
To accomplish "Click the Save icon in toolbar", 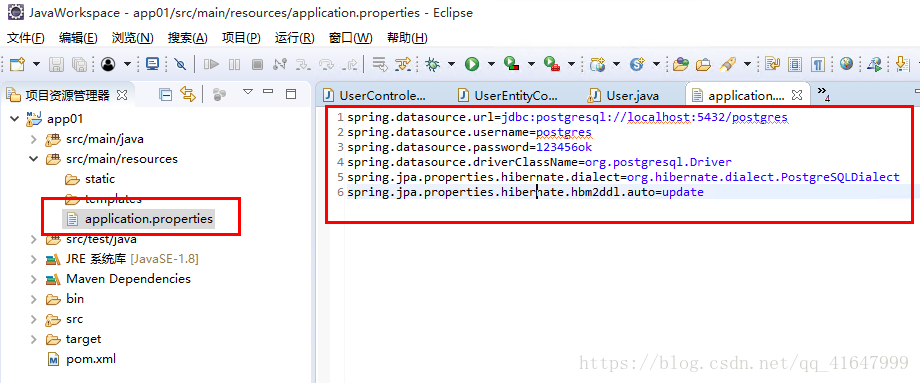I will pos(56,64).
